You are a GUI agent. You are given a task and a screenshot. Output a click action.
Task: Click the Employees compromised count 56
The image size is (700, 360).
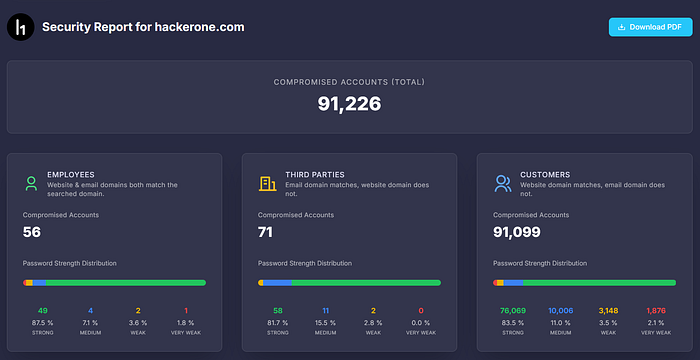click(x=32, y=232)
